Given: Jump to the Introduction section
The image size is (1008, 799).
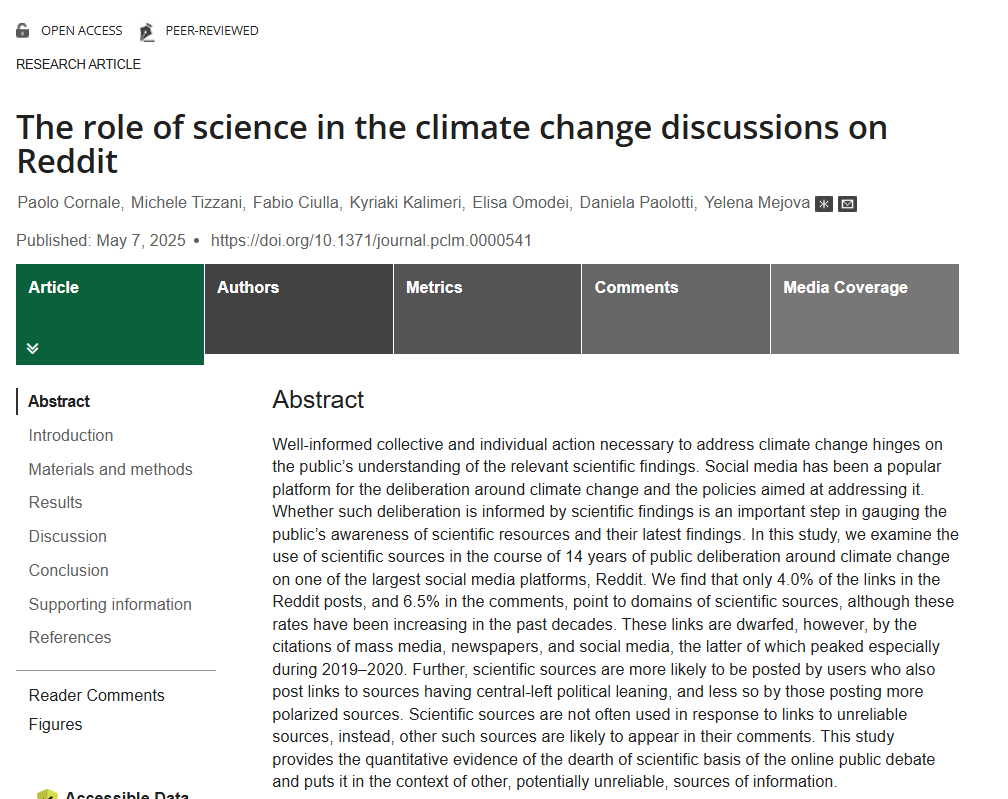Looking at the screenshot, I should click(71, 435).
